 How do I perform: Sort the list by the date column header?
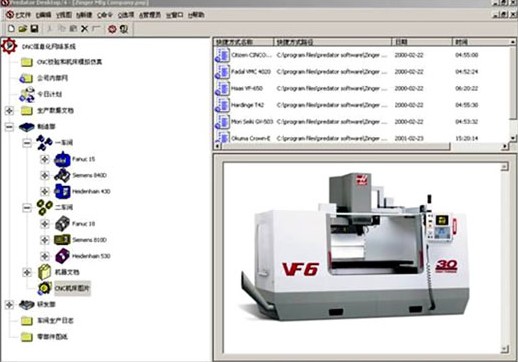pyautogui.click(x=422, y=42)
